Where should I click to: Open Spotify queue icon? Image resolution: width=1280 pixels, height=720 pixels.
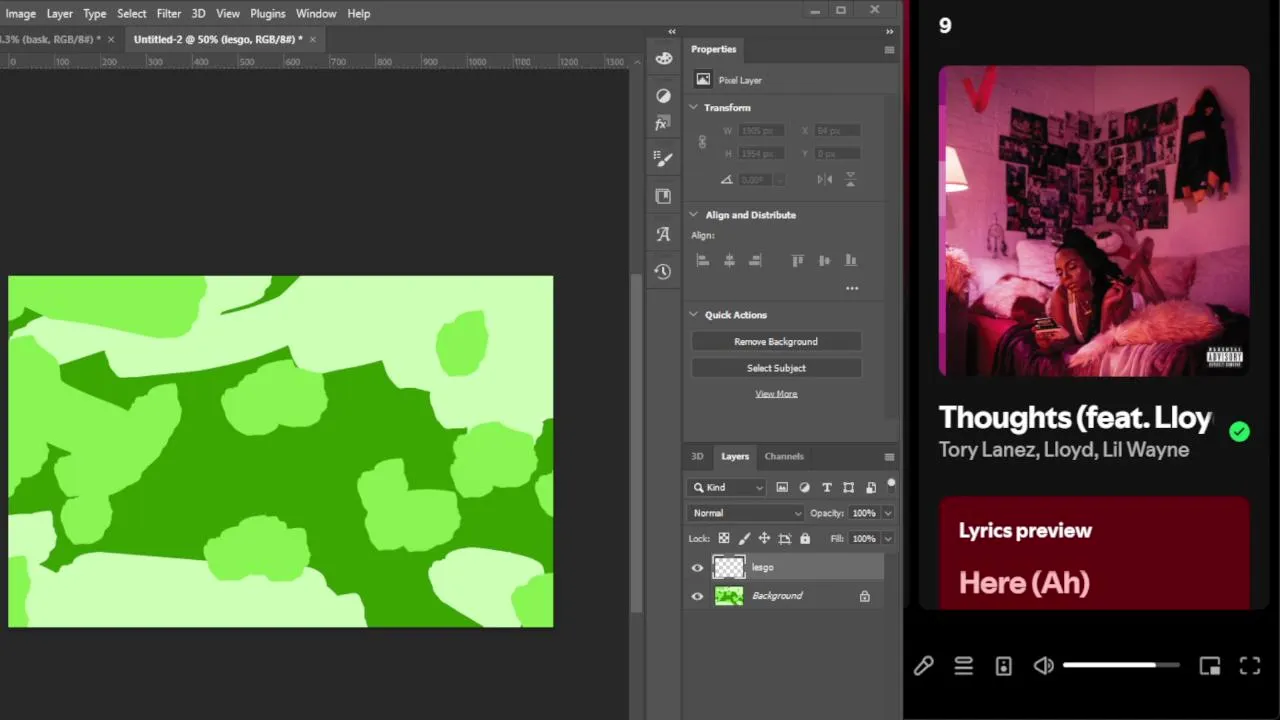(964, 666)
